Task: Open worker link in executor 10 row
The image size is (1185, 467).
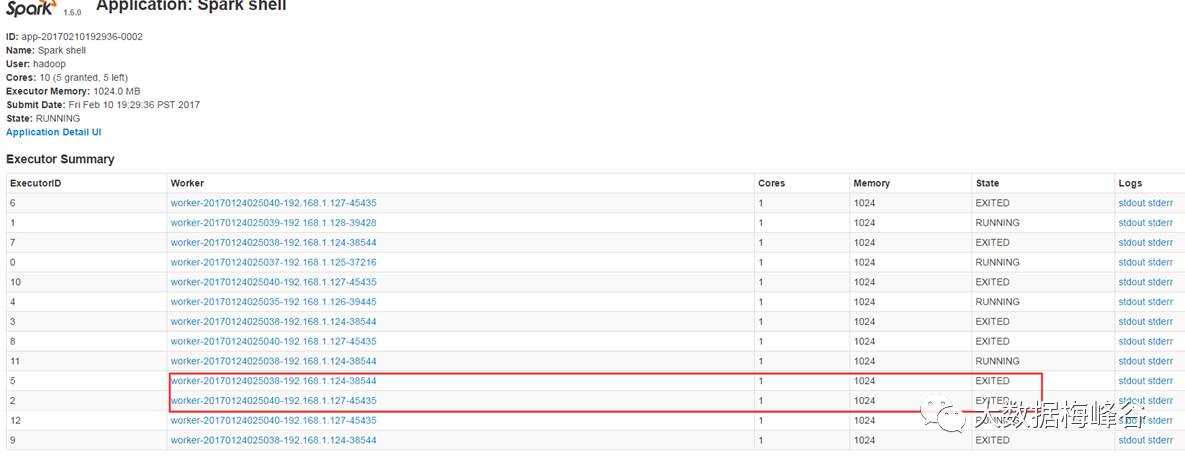Action: pyautogui.click(x=274, y=282)
